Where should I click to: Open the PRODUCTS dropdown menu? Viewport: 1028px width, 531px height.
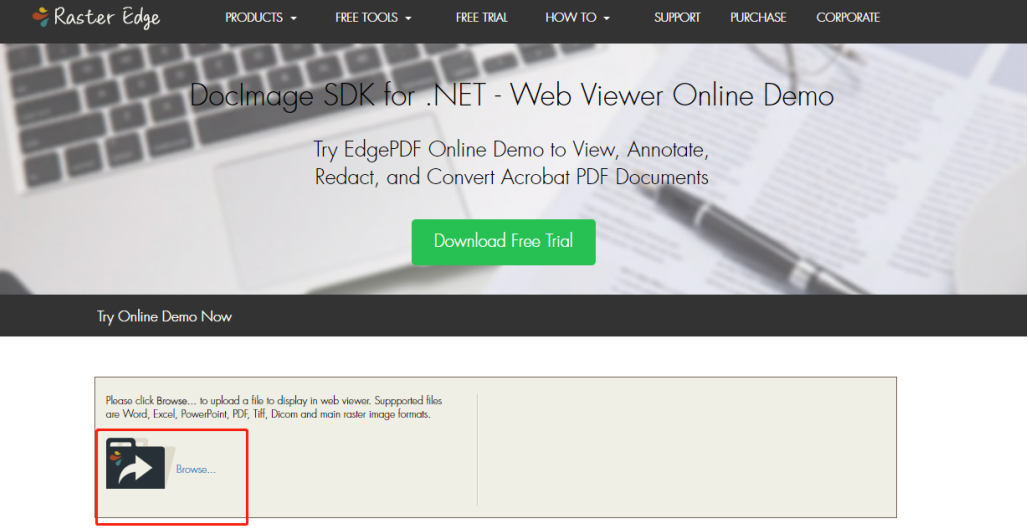click(260, 18)
